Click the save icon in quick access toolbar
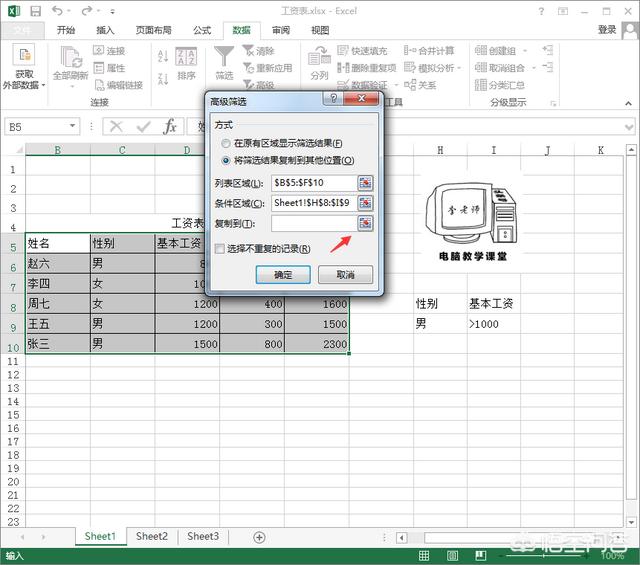This screenshot has width=640, height=565. [x=36, y=11]
